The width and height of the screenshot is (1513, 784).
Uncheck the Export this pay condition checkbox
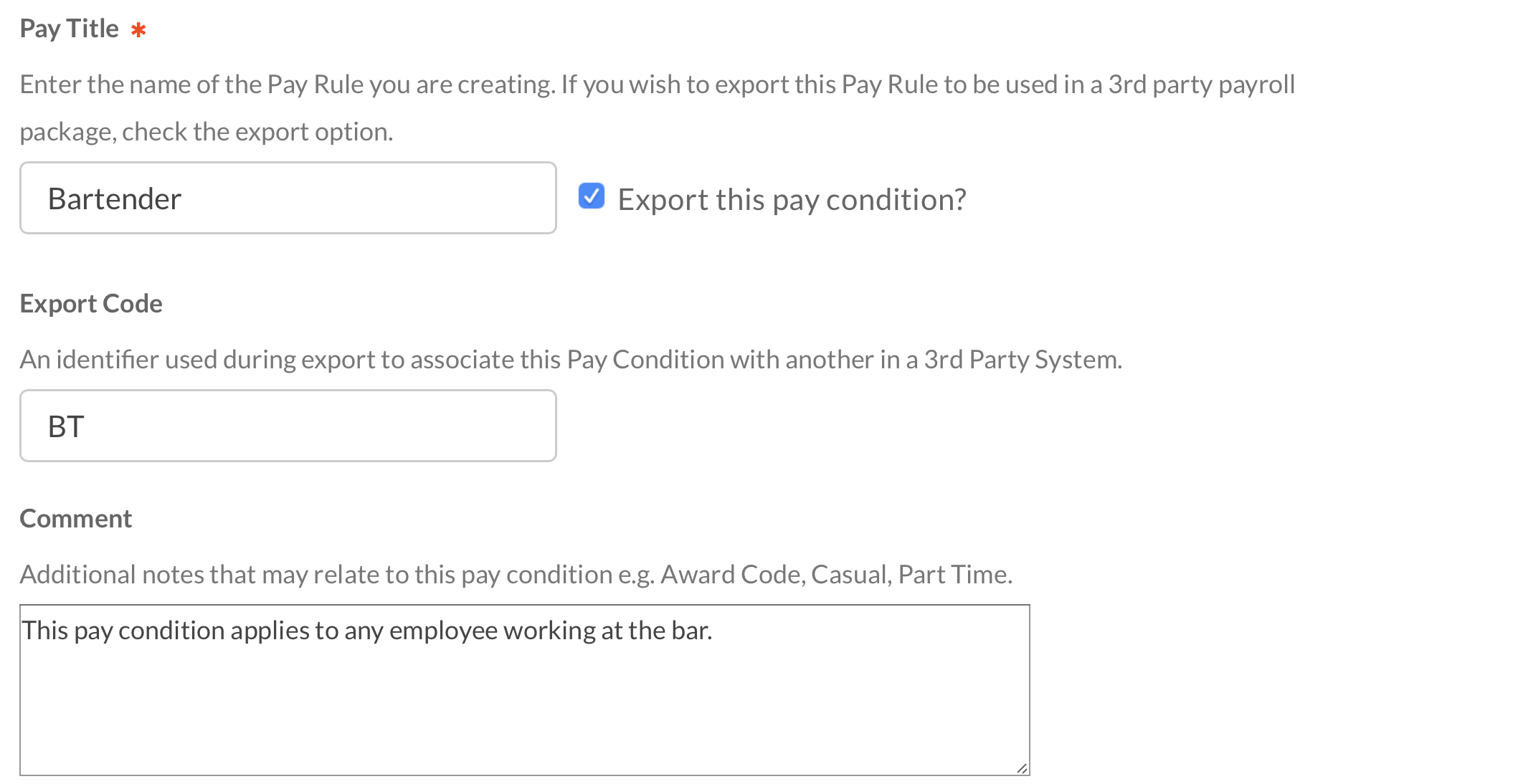click(x=590, y=196)
